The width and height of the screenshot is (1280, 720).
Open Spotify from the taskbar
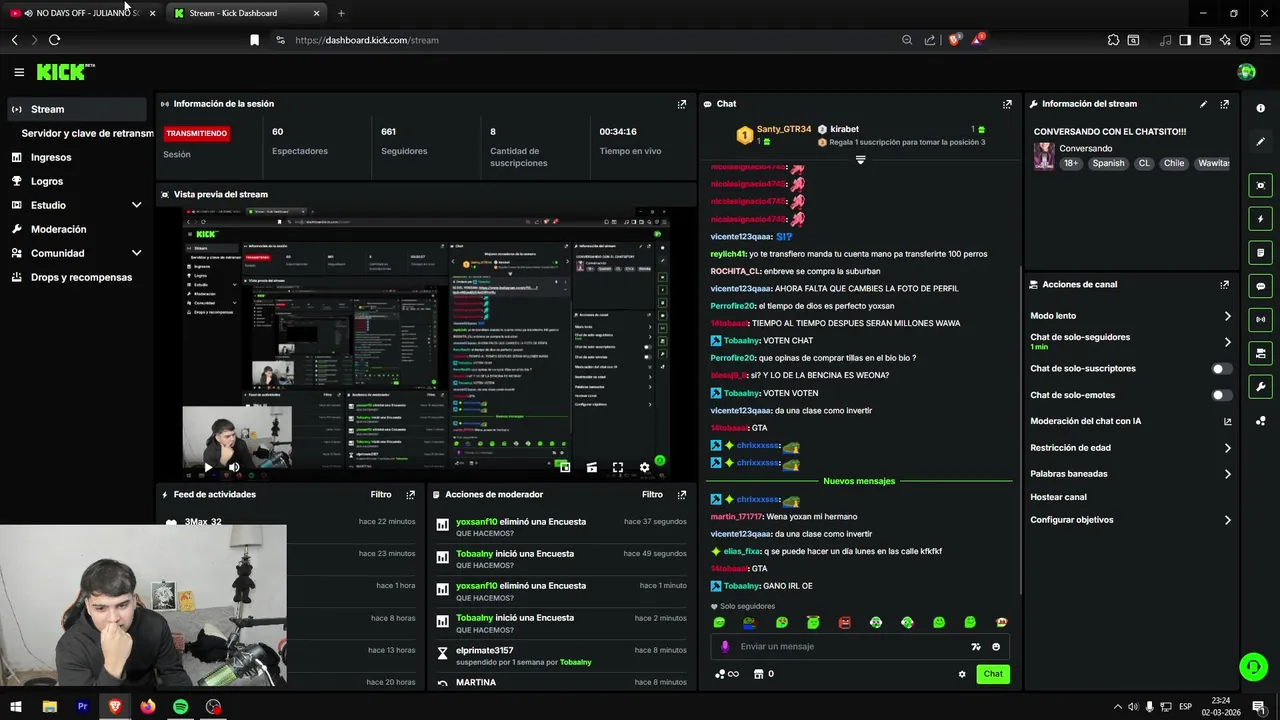[180, 707]
